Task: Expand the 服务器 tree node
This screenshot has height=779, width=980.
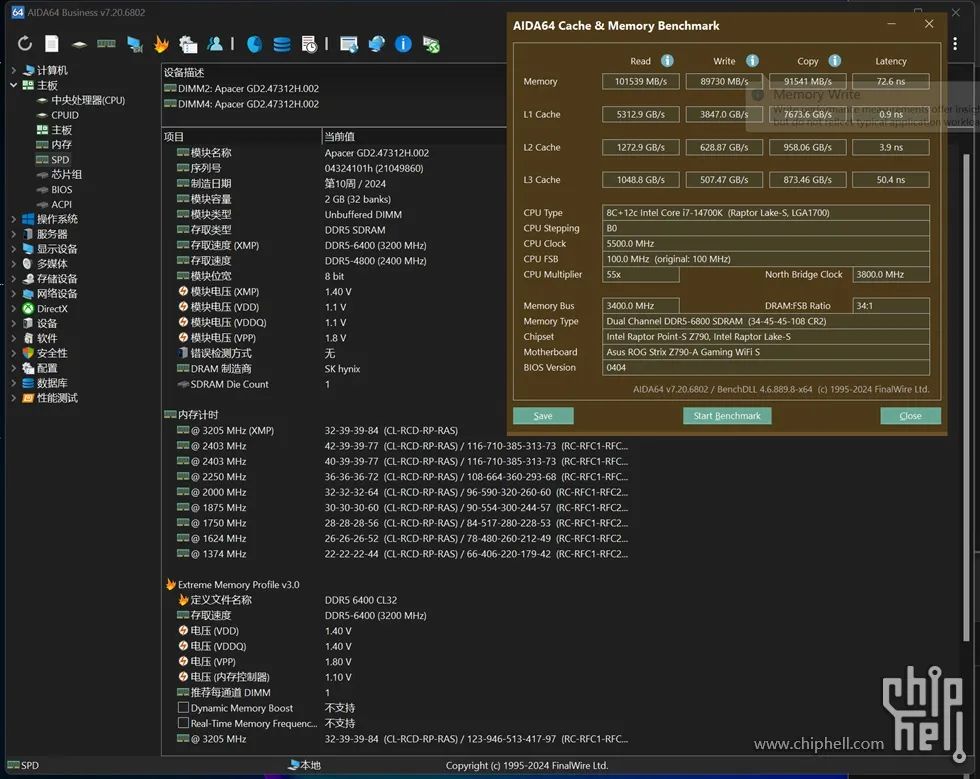Action: [14, 234]
